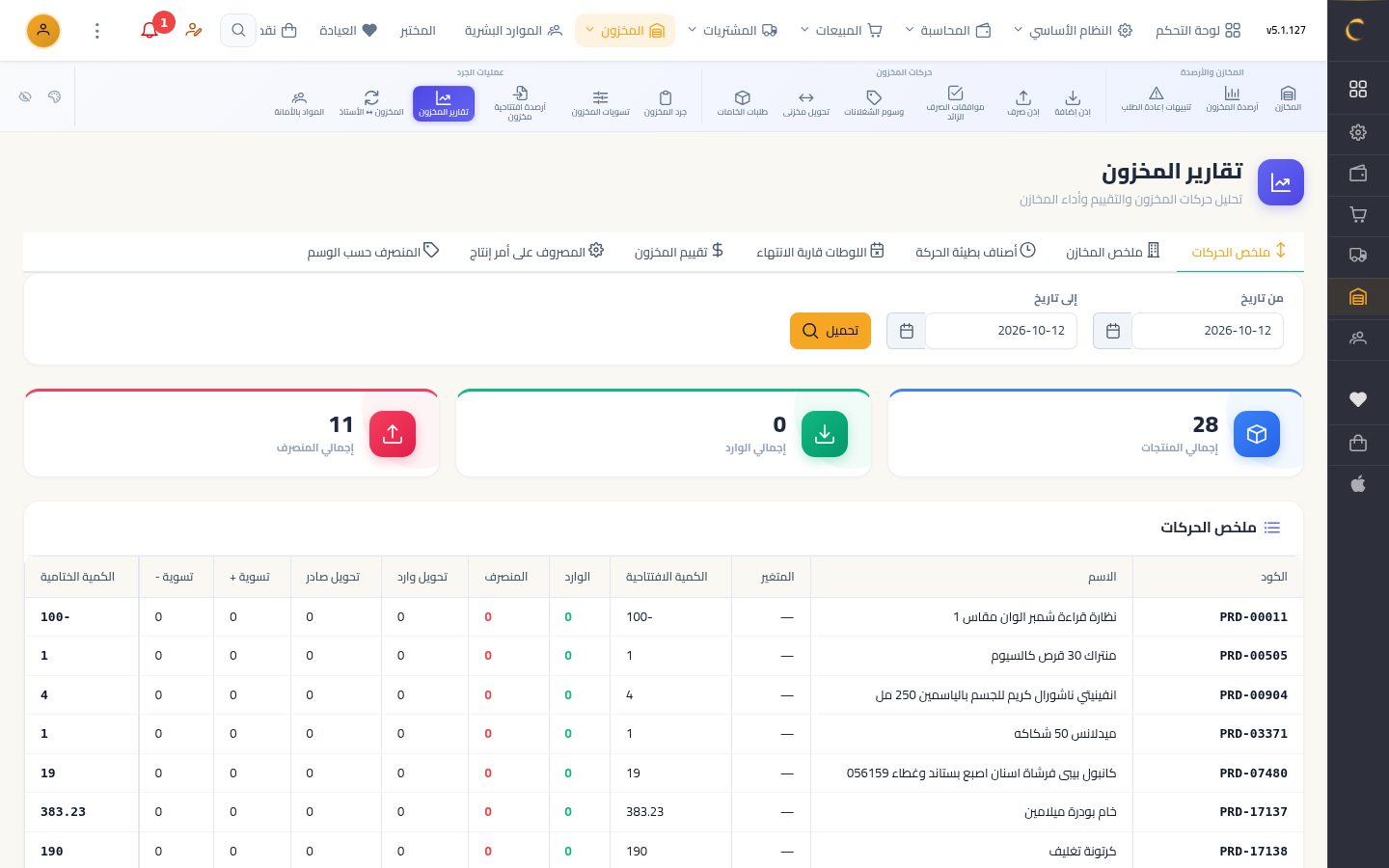
Task: Expand the النظام الأساسي core system dropdown
Action: [x=1073, y=31]
